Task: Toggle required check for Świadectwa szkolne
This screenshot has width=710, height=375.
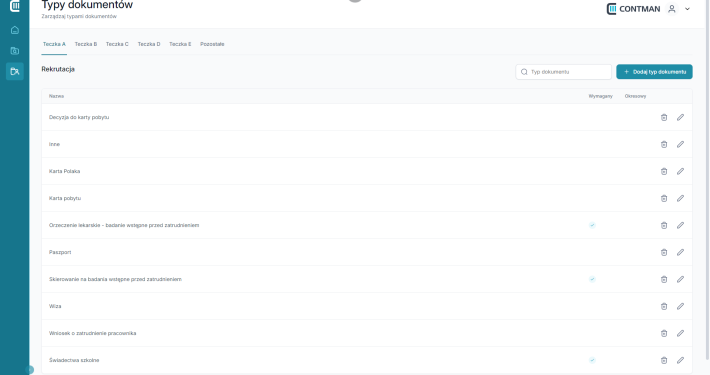Action: [x=592, y=361]
